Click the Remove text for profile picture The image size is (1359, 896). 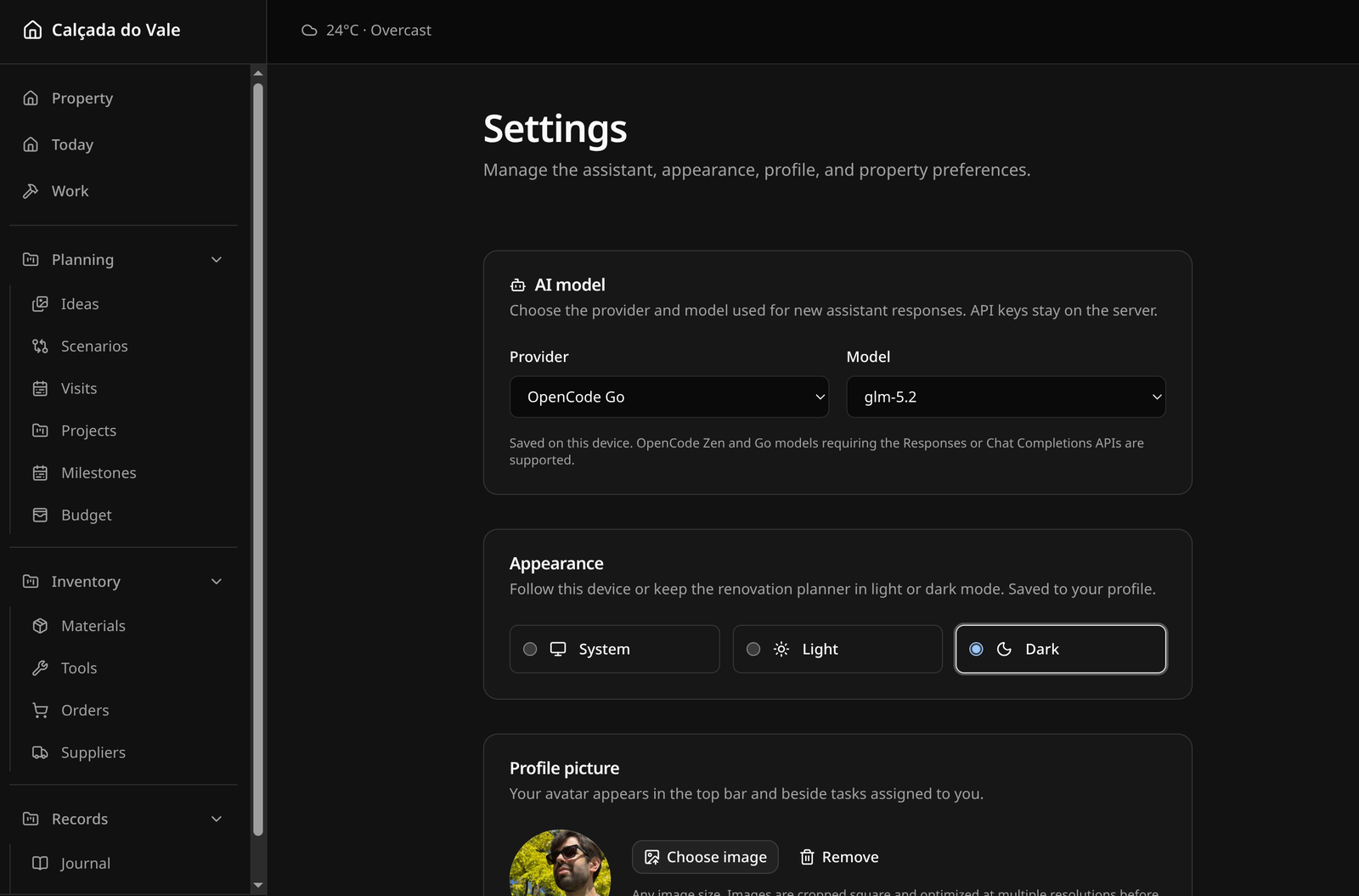pos(850,857)
